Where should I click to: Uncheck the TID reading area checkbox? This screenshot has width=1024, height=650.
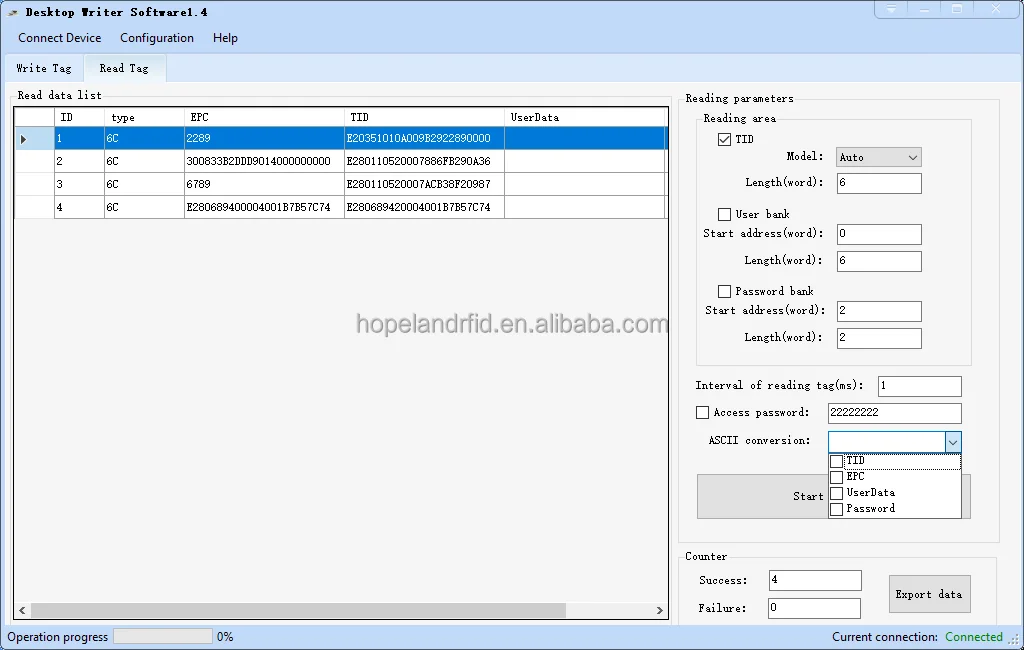point(725,140)
